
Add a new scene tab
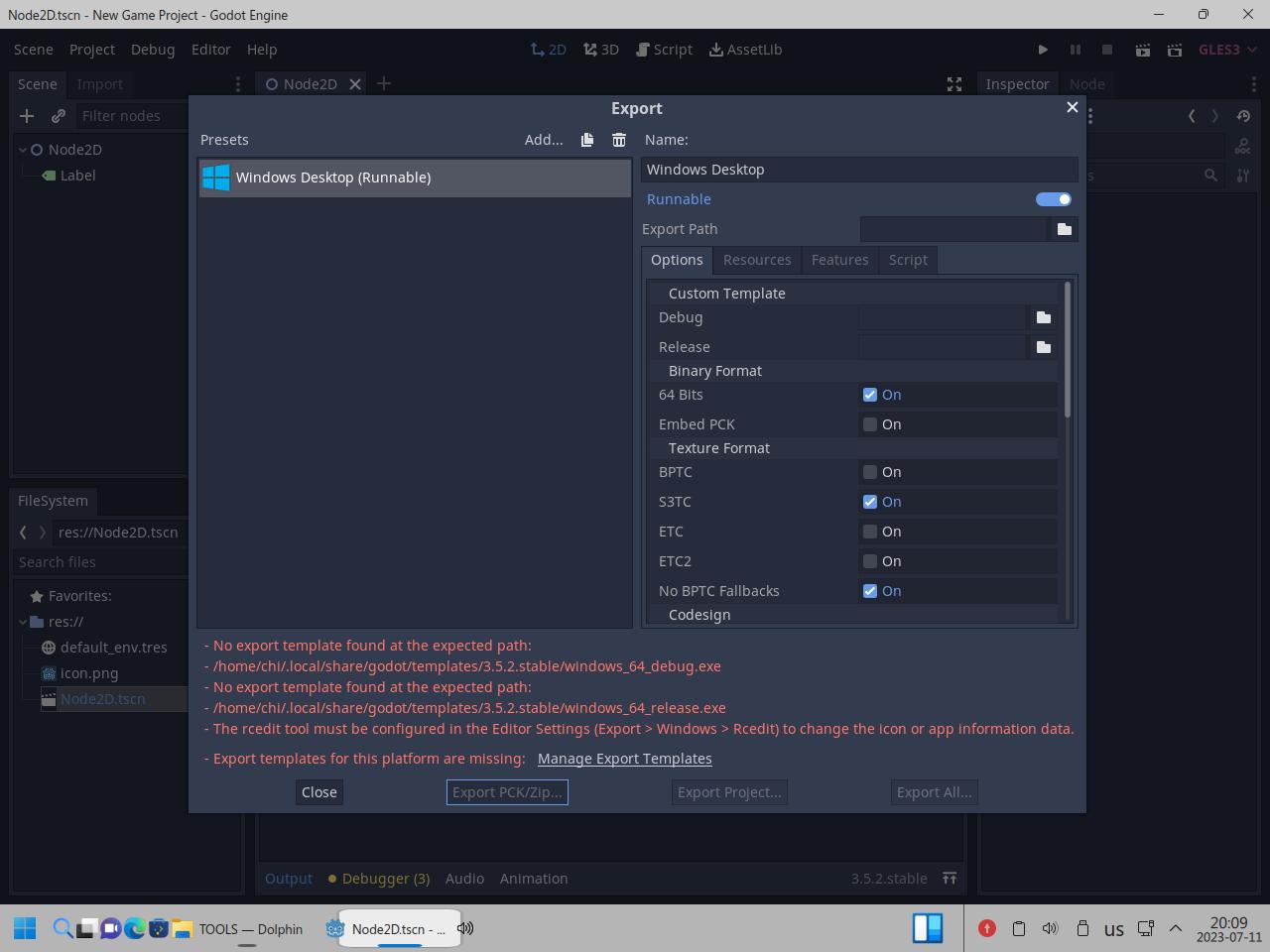pos(384,84)
